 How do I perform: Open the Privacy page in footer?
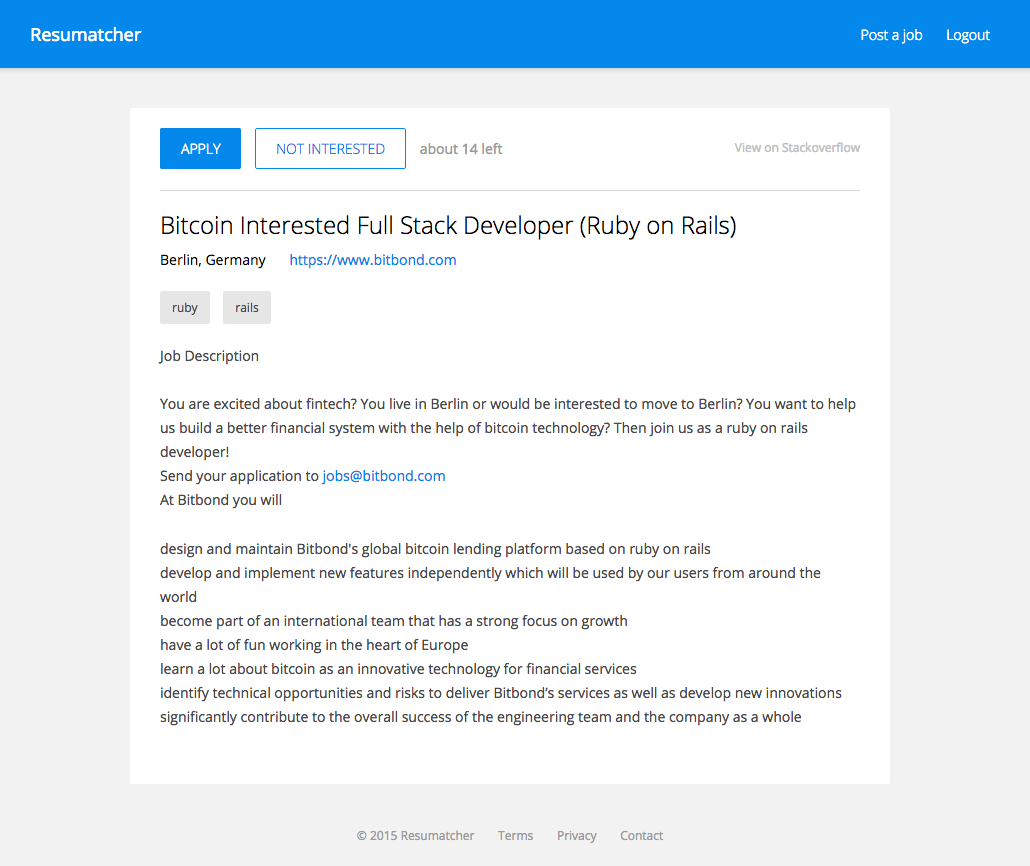click(577, 836)
